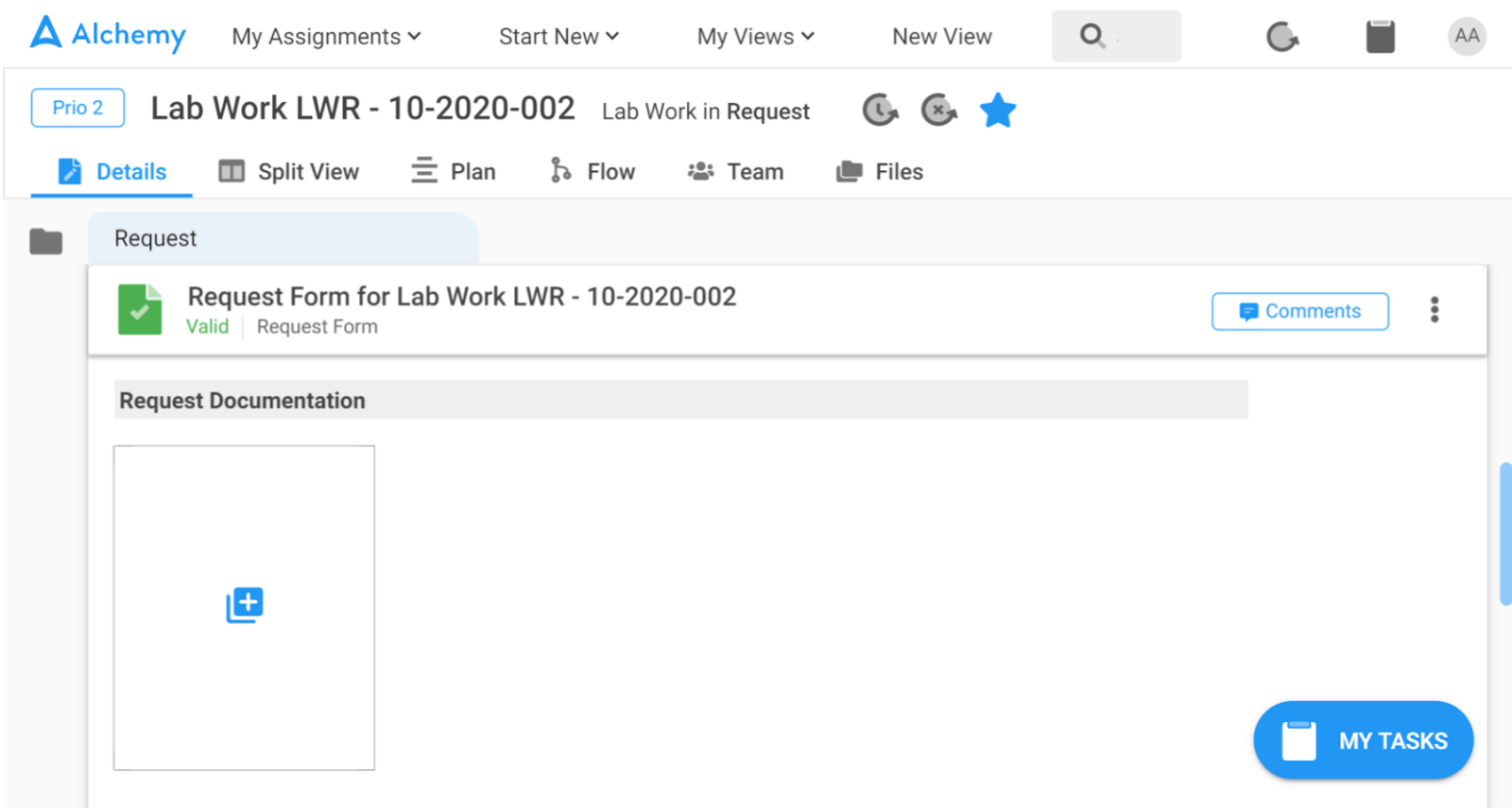Click the Comments button
This screenshot has height=808, width=1512.
pos(1300,311)
